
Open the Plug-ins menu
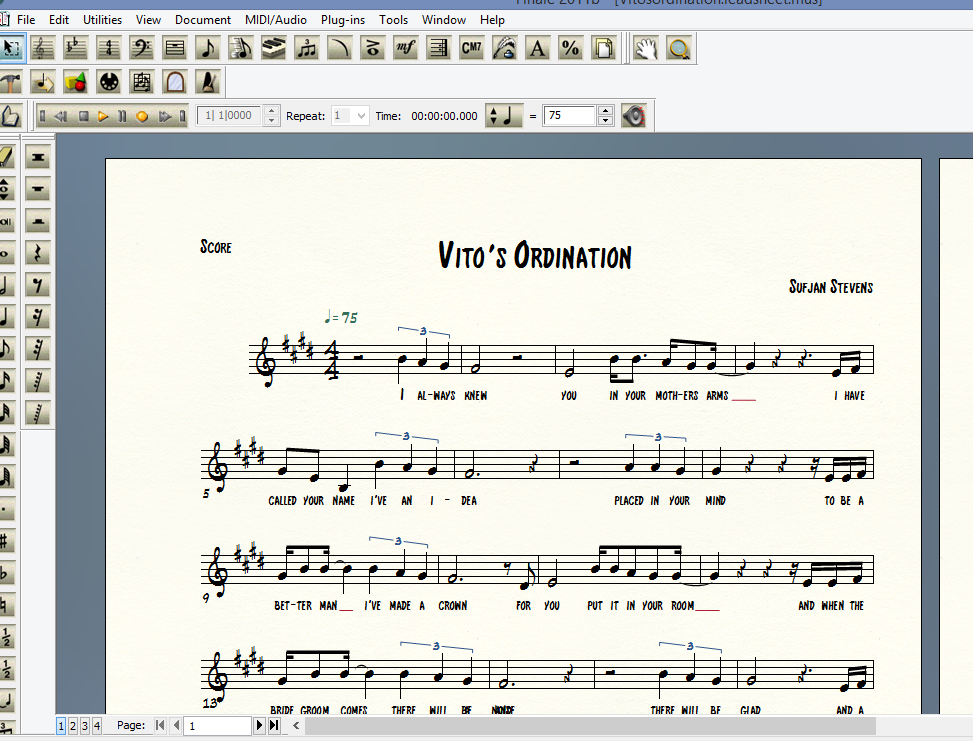pyautogui.click(x=342, y=19)
